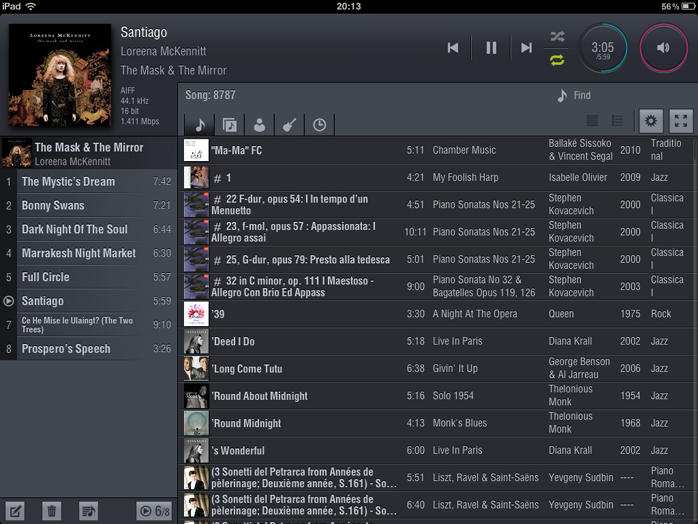Skip to the previous track
This screenshot has height=524, width=698.
coord(453,48)
